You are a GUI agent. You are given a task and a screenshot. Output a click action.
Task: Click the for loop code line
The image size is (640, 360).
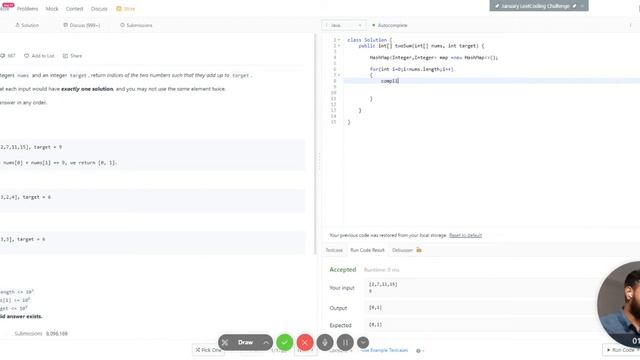click(411, 69)
